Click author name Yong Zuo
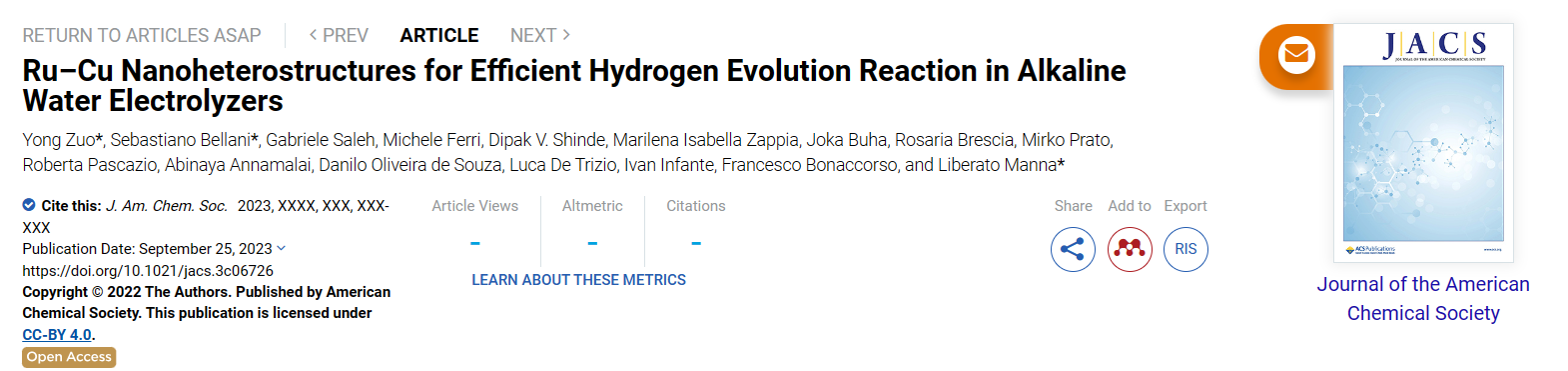This screenshot has height=371, width=1568. coord(60,140)
